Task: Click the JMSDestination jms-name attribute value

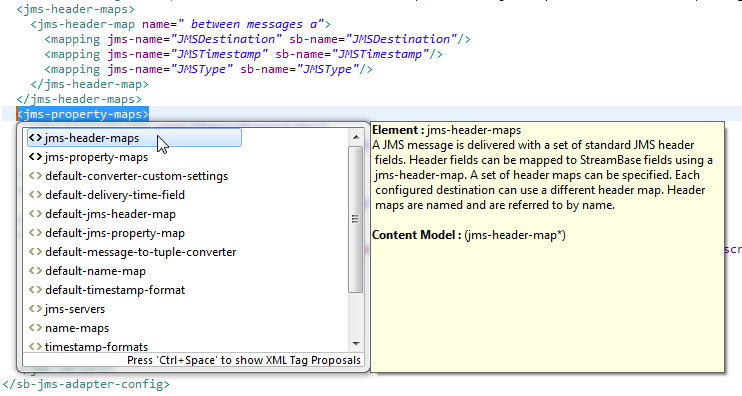Action: click(227, 39)
